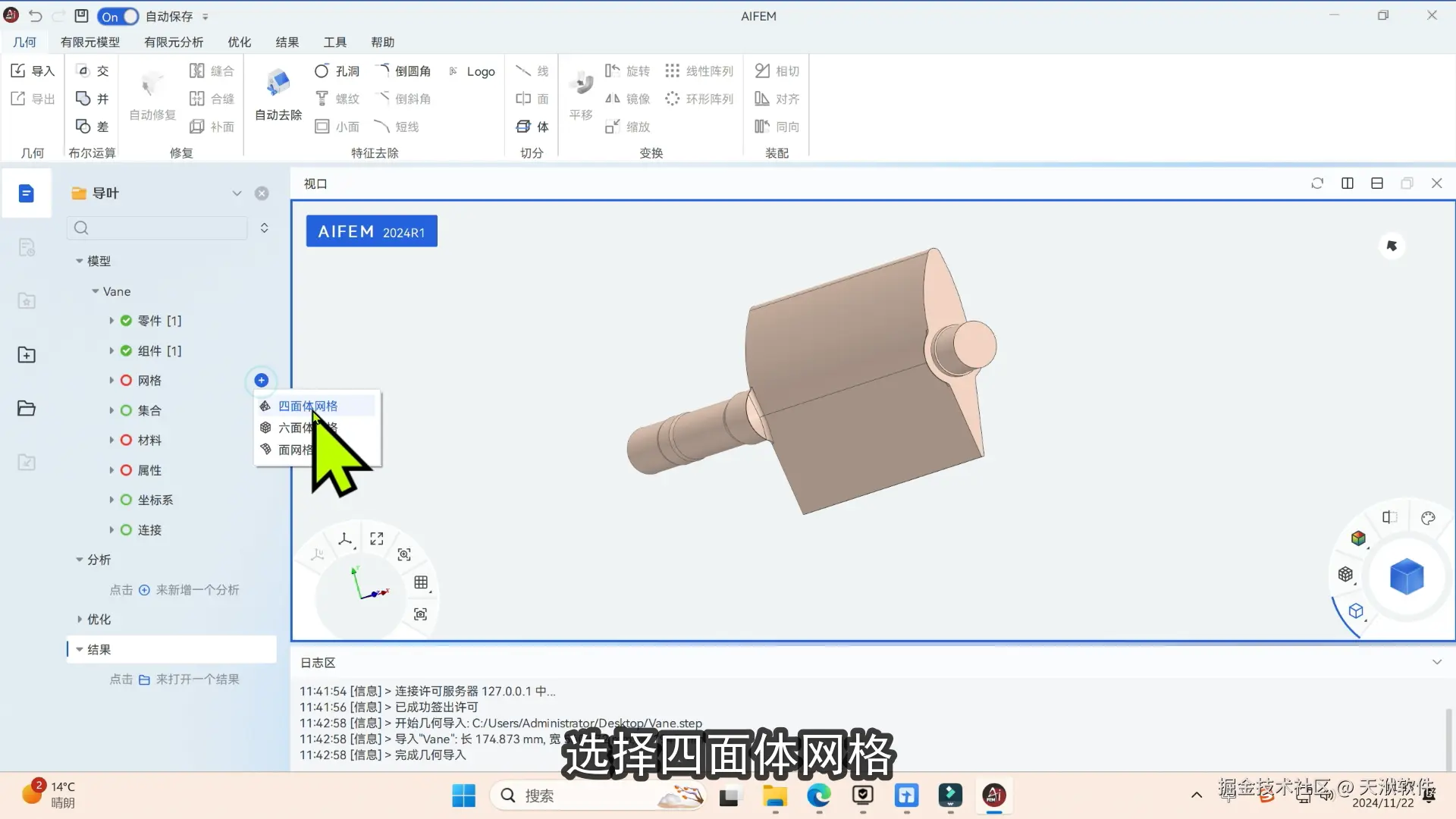Screen dimensions: 1456x819
Task: Refresh the viewport with the reload icon
Action: point(1317,184)
